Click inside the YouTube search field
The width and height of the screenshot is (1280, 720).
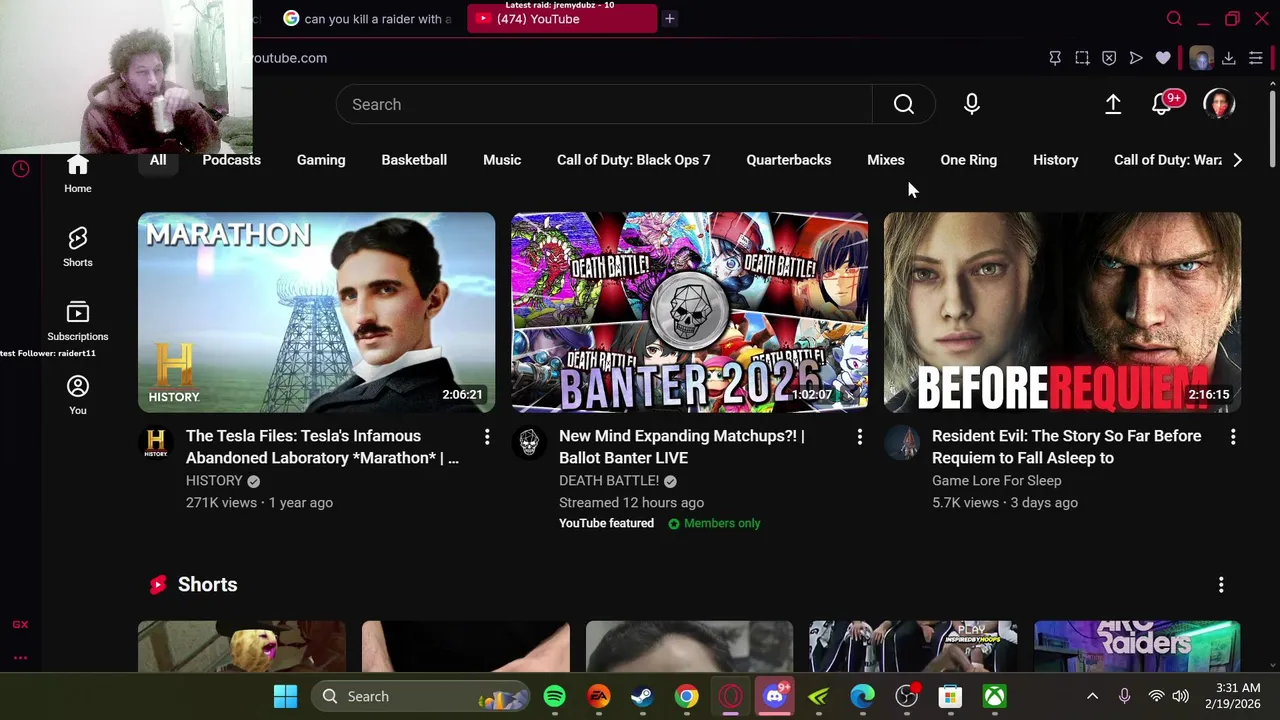pos(604,104)
